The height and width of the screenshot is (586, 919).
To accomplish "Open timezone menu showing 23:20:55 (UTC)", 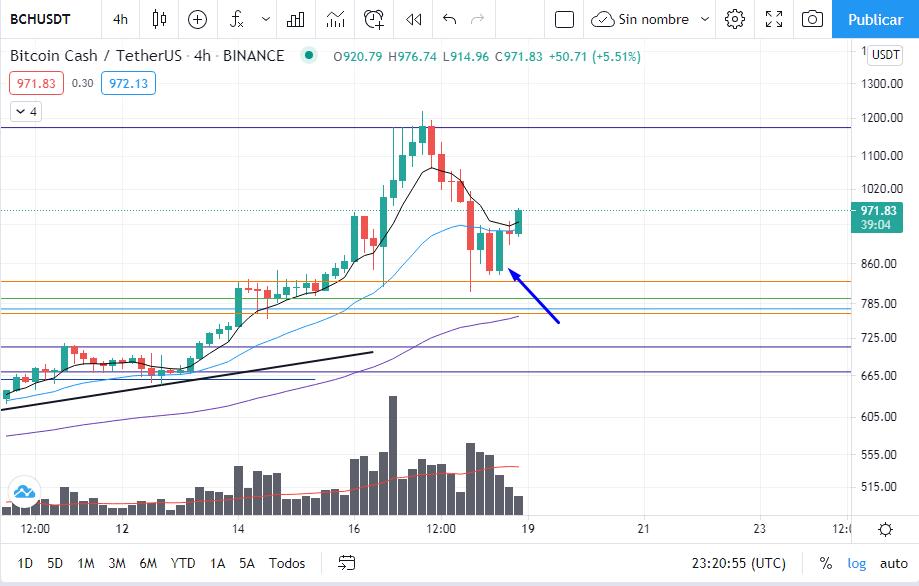I will pos(738,563).
